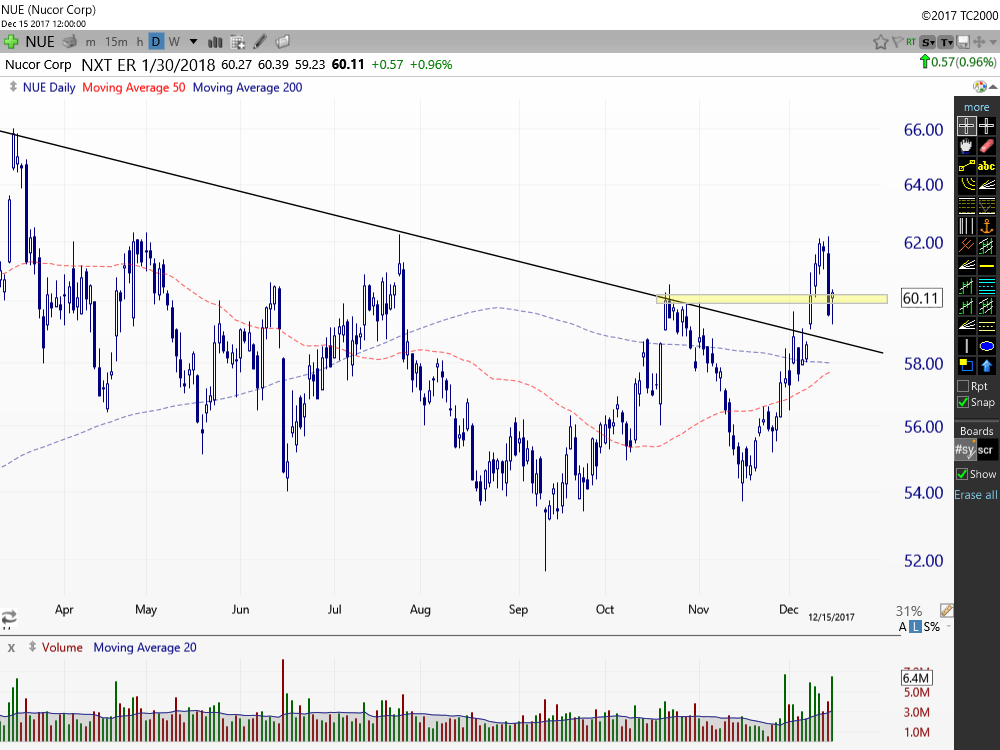Pick the yellow anchor drawing tool

(987, 226)
